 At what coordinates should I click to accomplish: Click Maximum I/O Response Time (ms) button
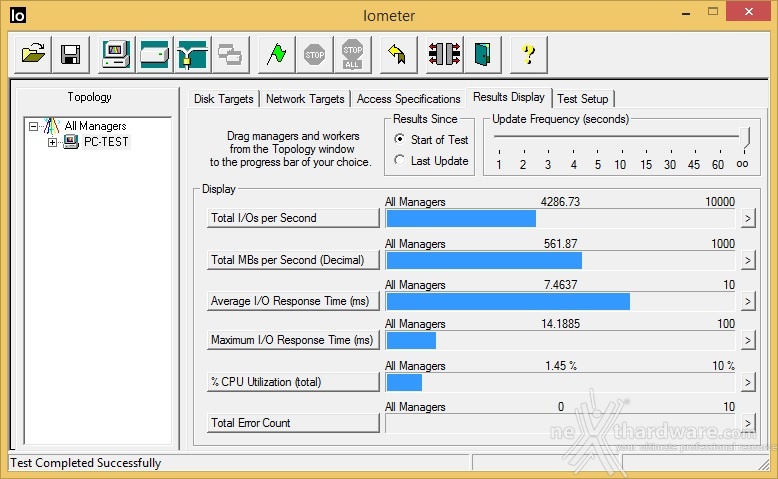[293, 340]
